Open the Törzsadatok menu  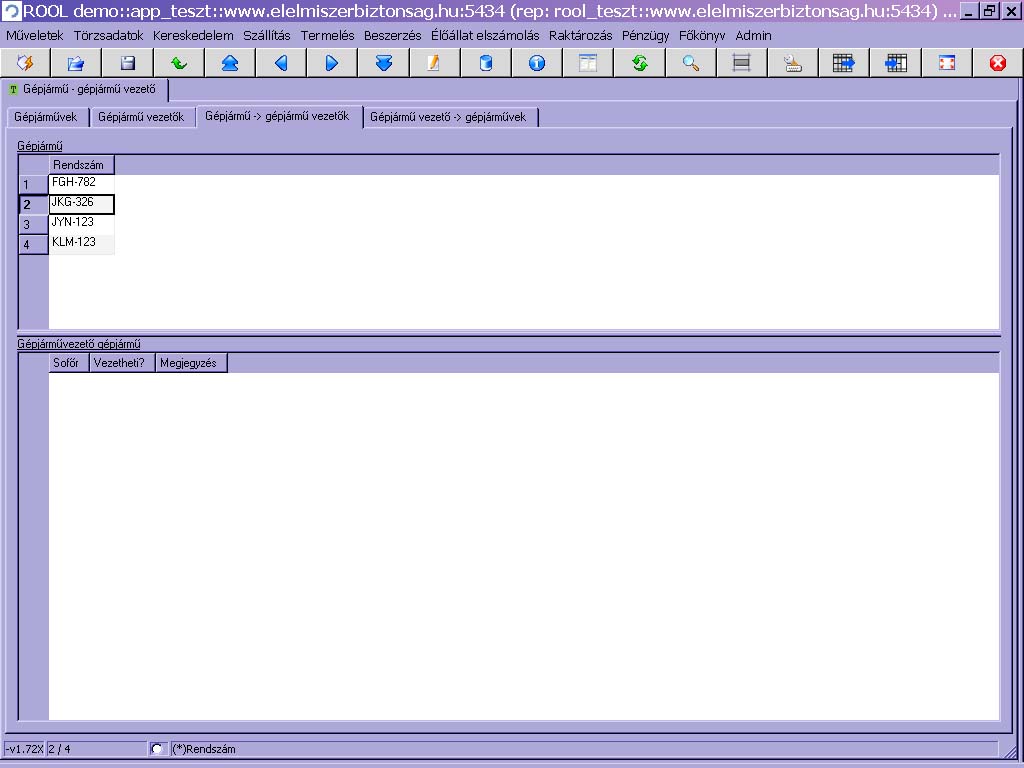(x=108, y=35)
